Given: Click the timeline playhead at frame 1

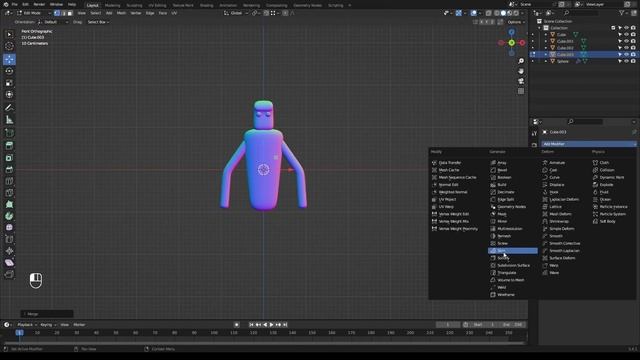Looking at the screenshot, I should click(19, 333).
